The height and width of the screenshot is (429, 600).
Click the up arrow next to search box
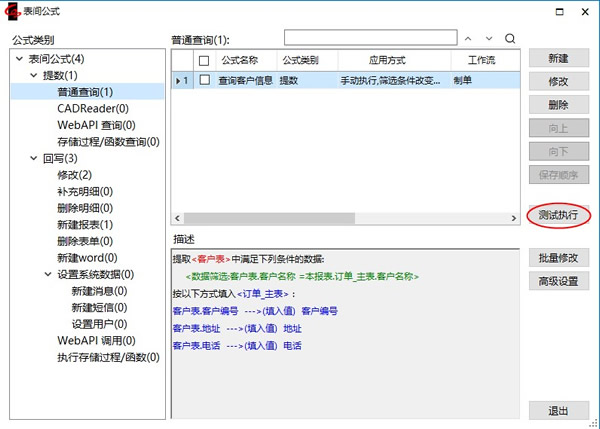point(467,38)
